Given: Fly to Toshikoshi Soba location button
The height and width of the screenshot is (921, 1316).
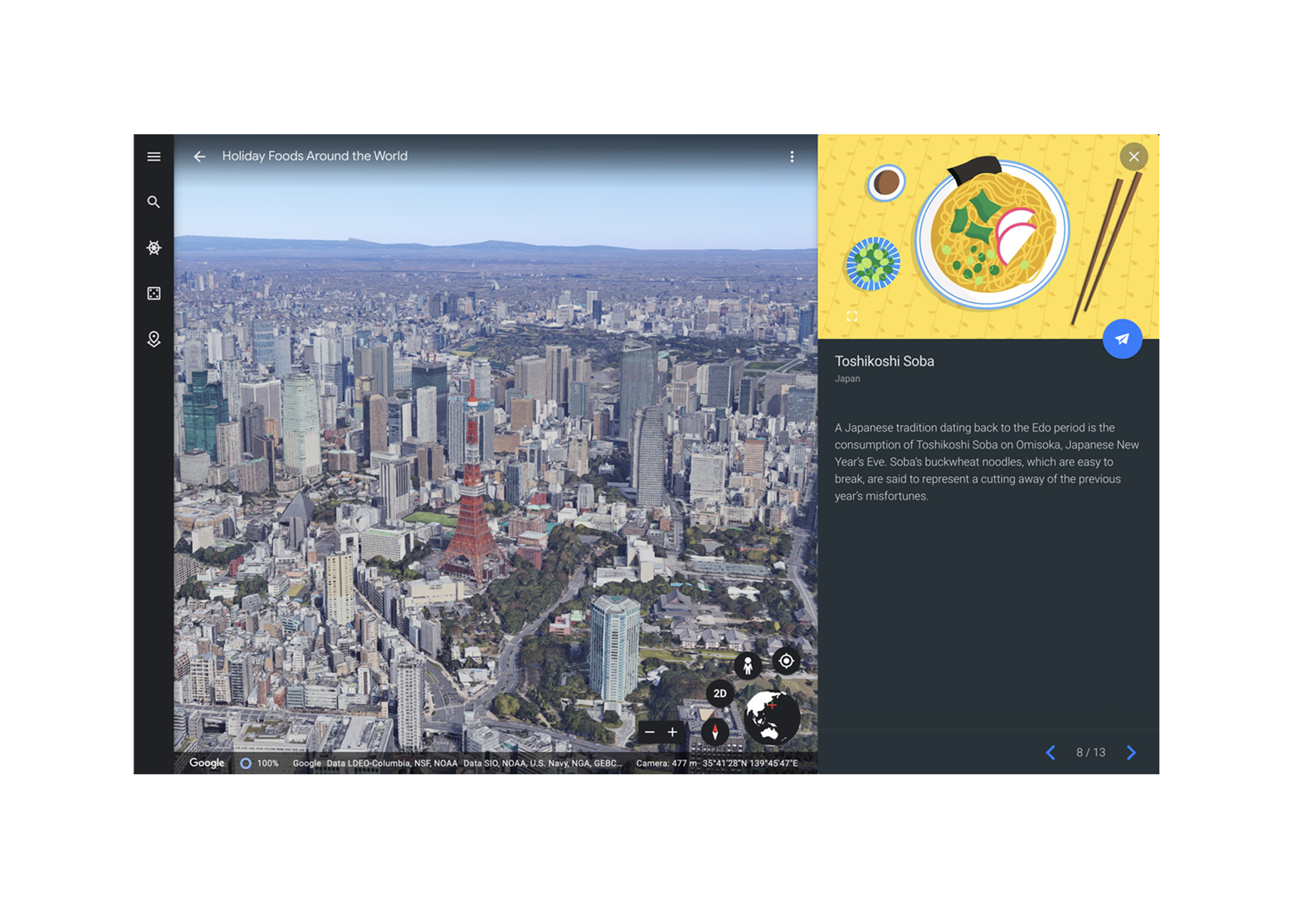Looking at the screenshot, I should pyautogui.click(x=1122, y=339).
